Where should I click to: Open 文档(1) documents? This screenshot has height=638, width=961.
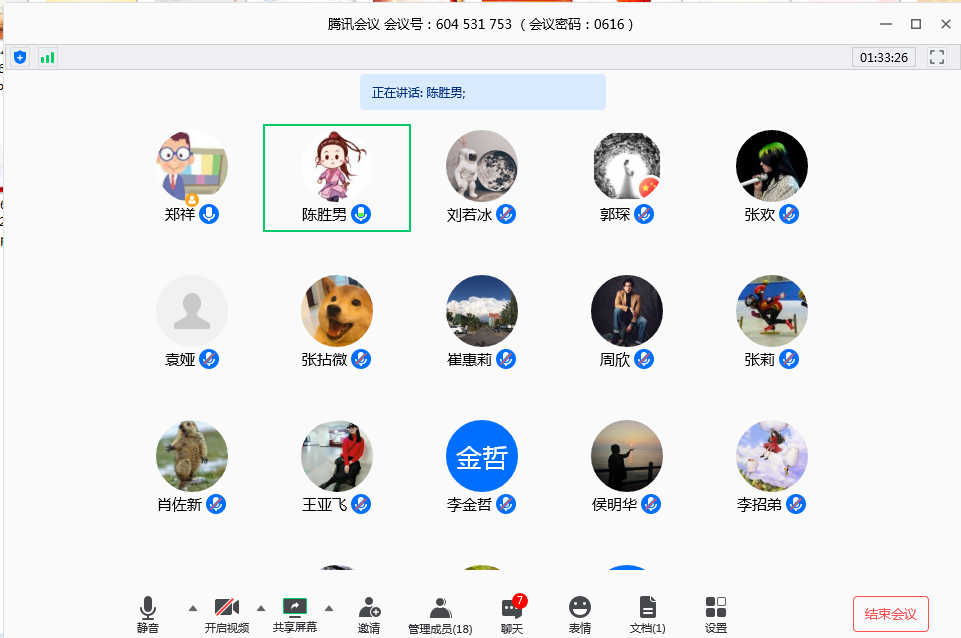[648, 615]
